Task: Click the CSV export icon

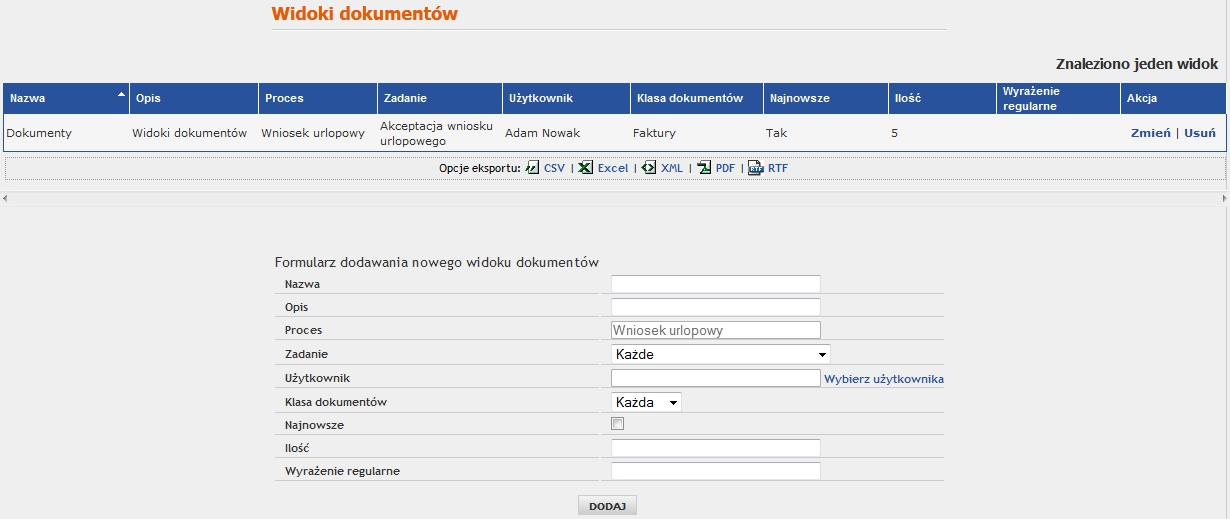Action: tap(532, 168)
